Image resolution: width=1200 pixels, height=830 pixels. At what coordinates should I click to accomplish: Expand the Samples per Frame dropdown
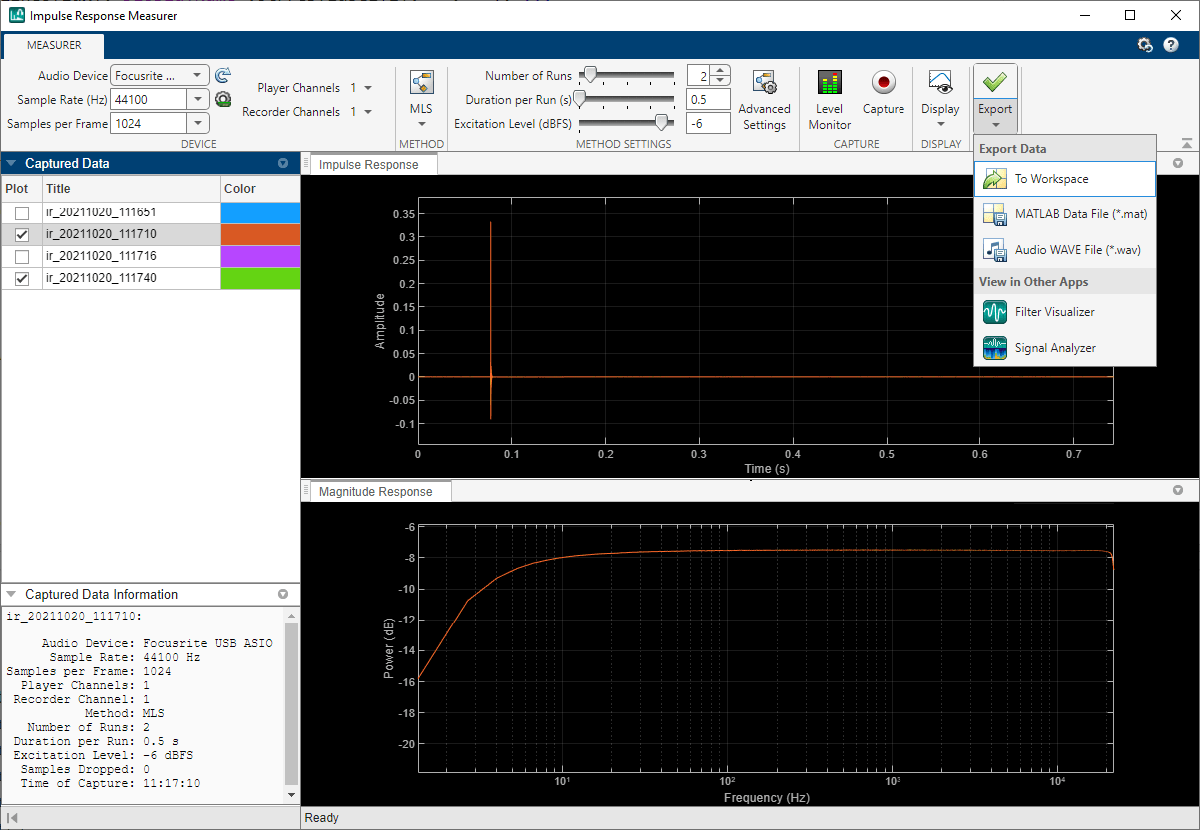click(198, 123)
